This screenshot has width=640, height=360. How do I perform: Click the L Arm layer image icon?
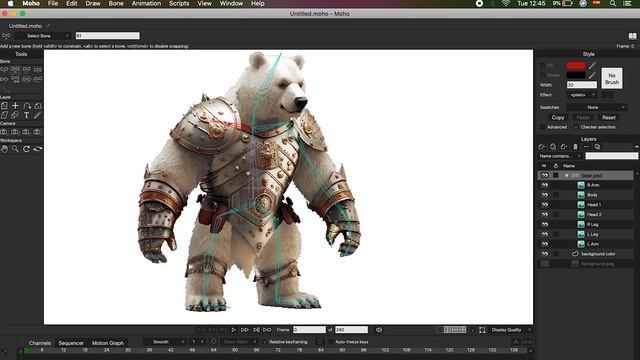pos(581,244)
